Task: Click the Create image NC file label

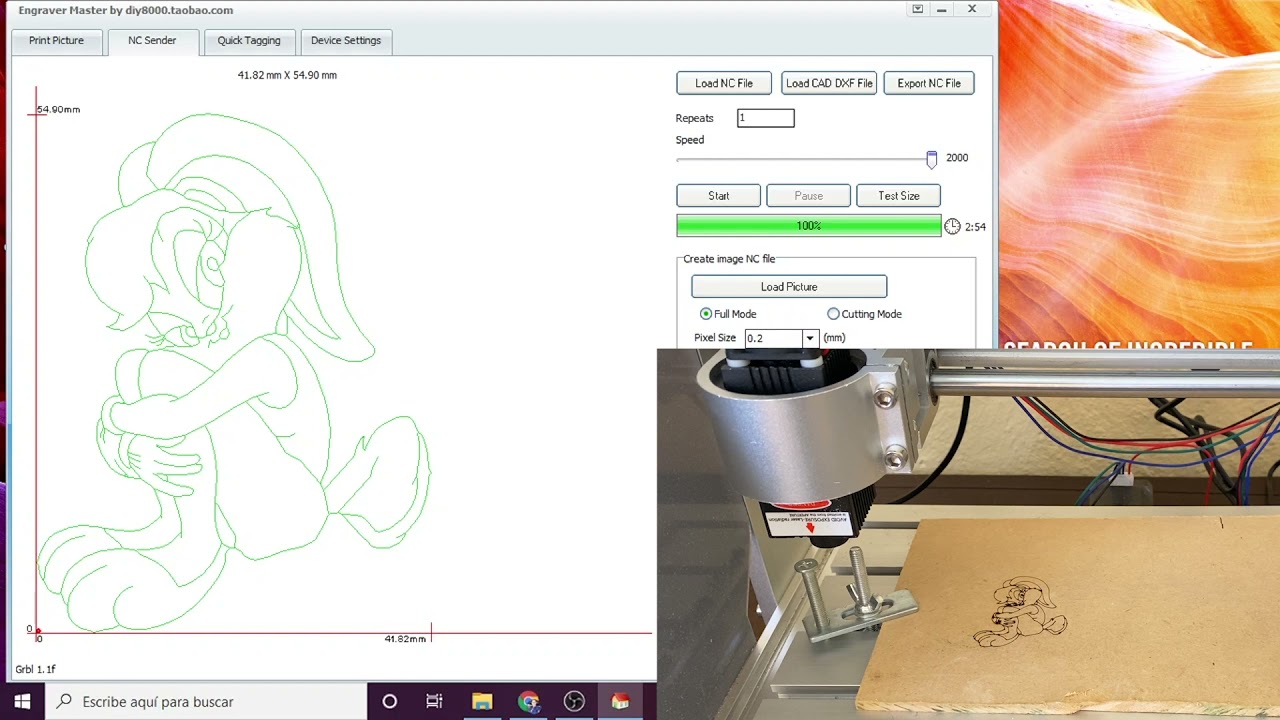Action: [729, 259]
